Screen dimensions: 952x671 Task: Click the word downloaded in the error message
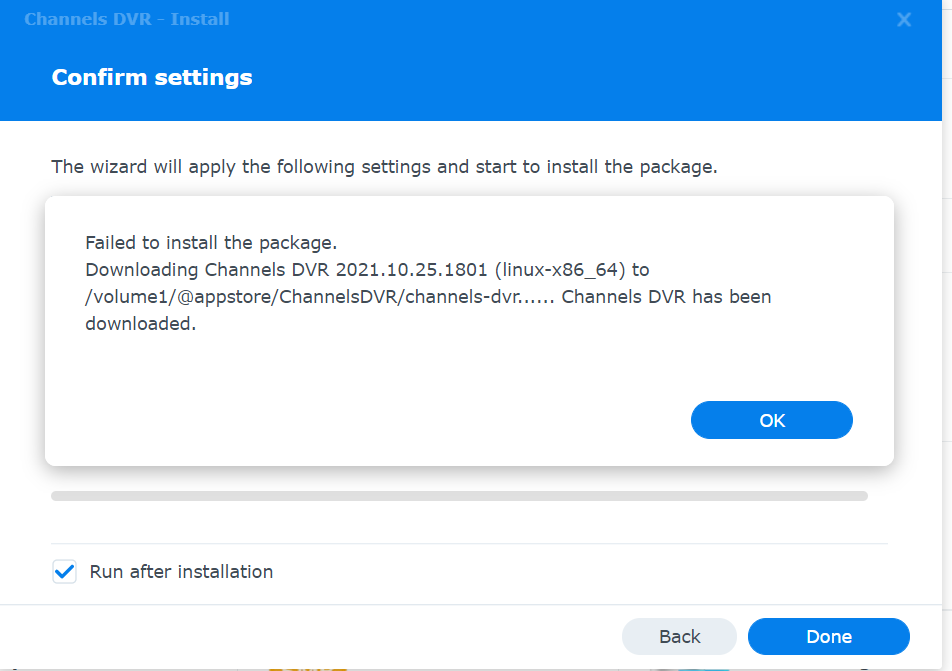139,324
